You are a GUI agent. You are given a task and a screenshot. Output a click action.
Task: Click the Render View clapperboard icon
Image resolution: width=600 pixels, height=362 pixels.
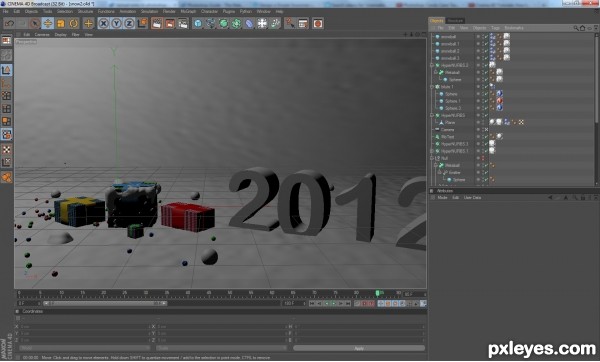click(x=157, y=24)
